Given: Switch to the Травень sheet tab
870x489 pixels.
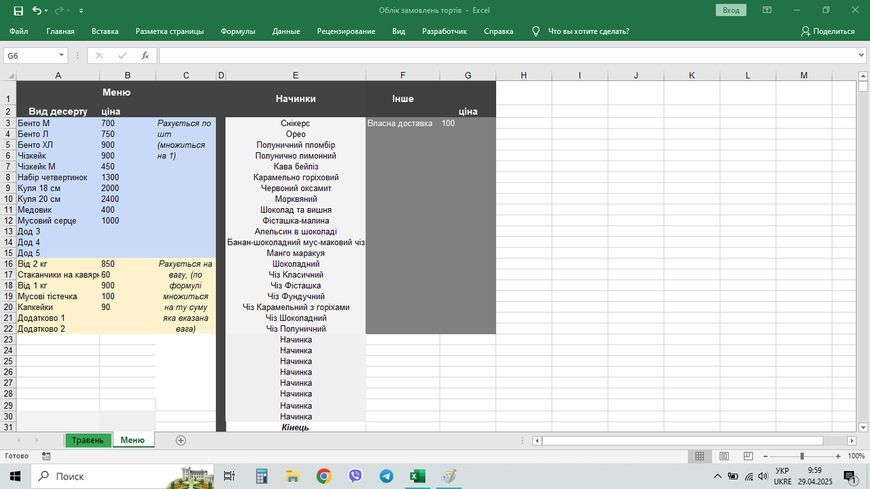Looking at the screenshot, I should [x=88, y=440].
